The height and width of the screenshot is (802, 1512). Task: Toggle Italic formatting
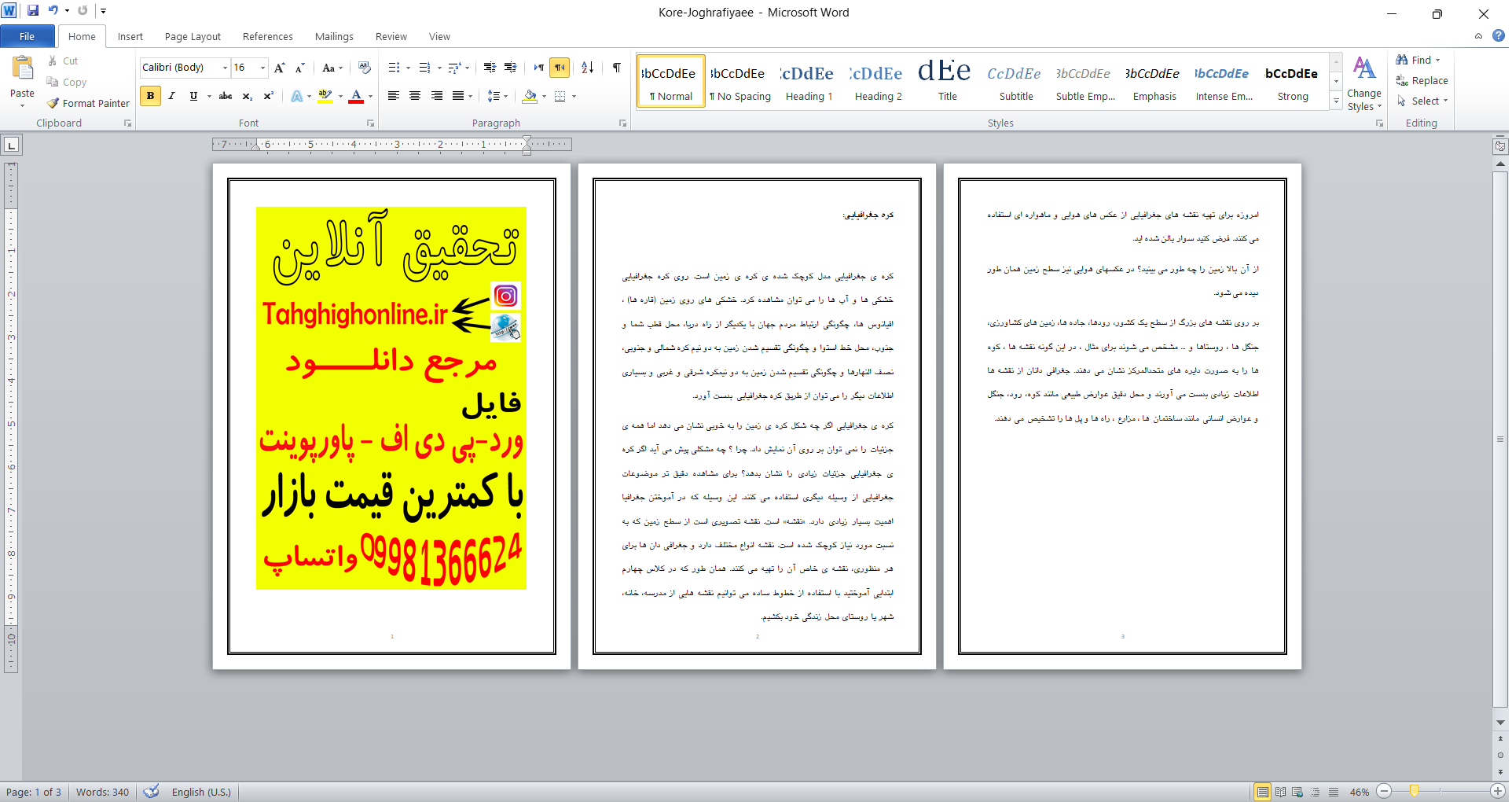pos(171,96)
